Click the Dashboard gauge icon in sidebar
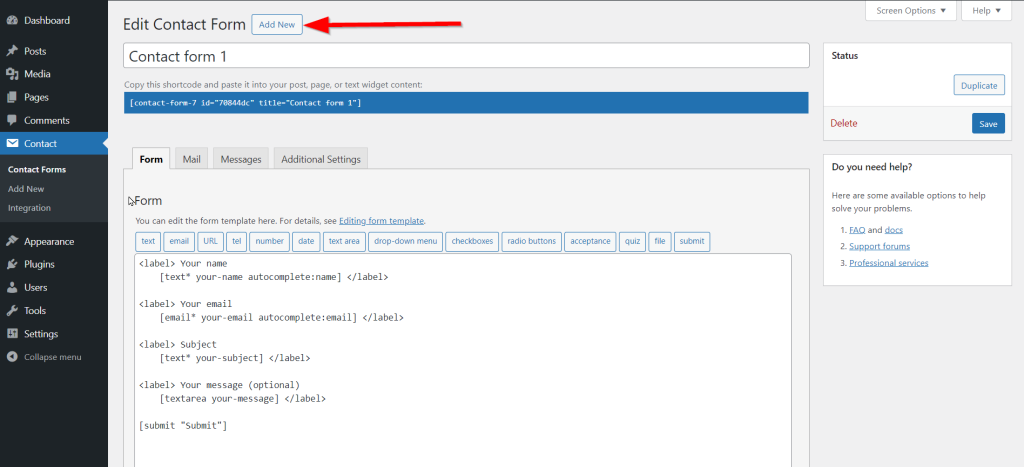Viewport: 1024px width, 467px height. click(12, 20)
